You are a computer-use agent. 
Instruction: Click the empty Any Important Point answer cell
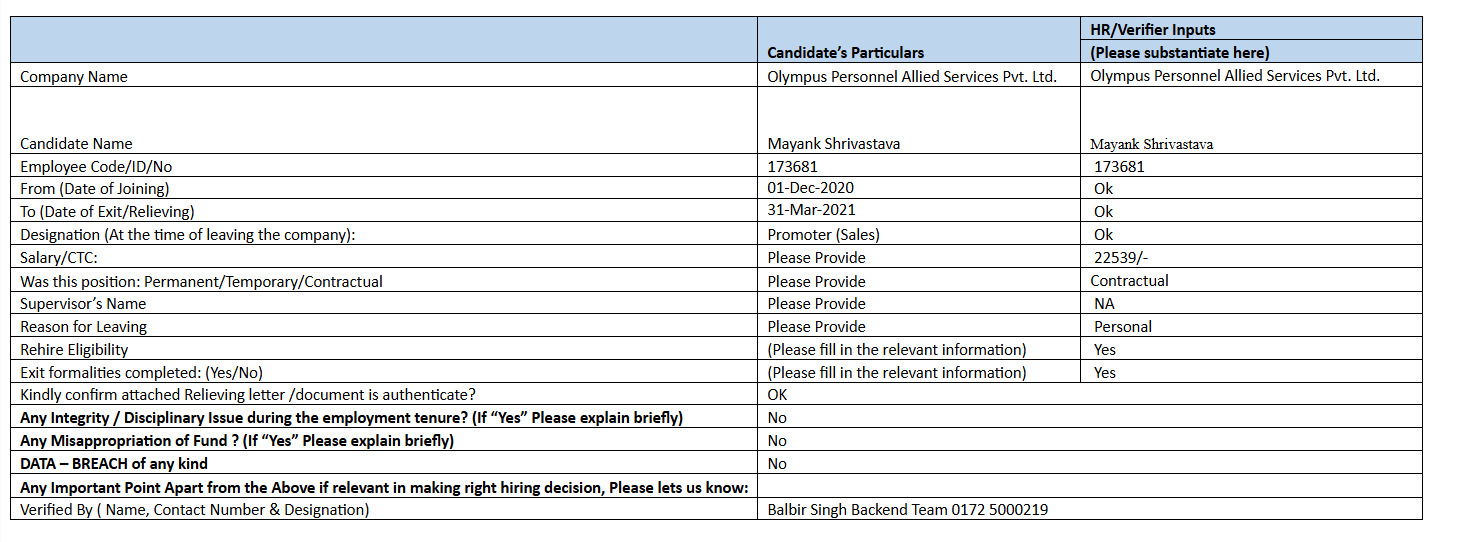(x=1088, y=487)
